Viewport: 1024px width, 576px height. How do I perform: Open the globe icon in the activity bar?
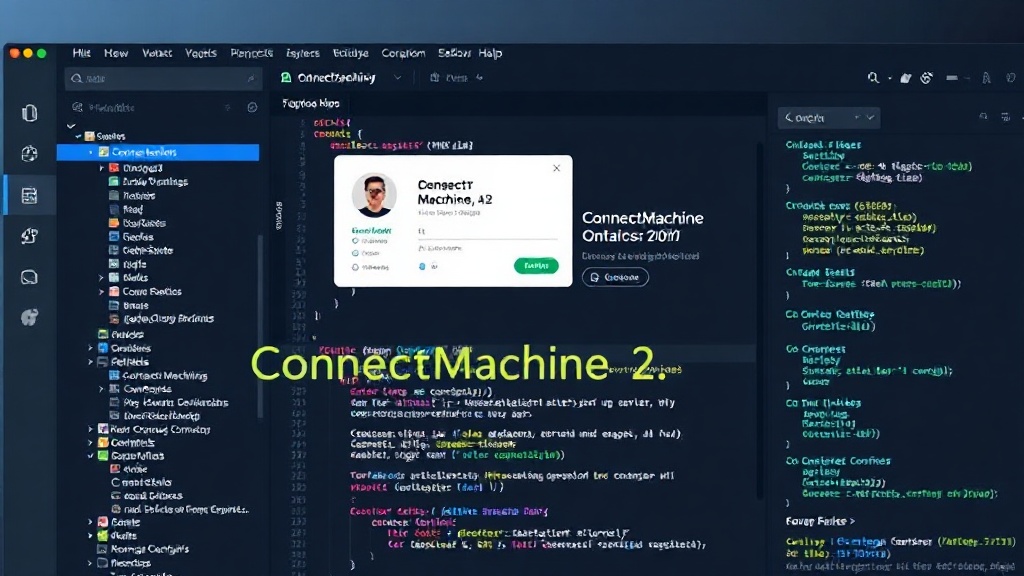point(29,153)
